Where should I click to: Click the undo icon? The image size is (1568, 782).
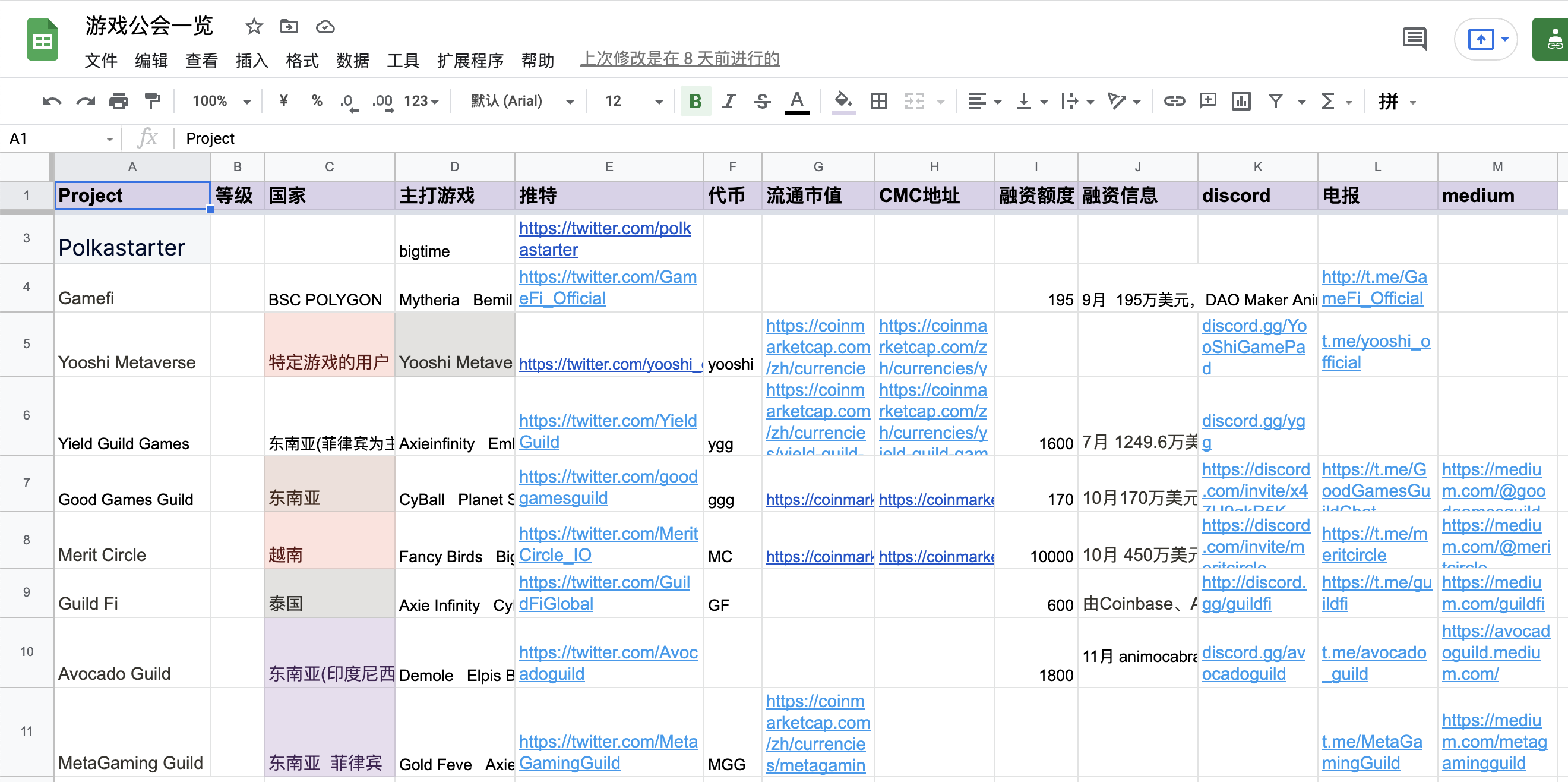pyautogui.click(x=52, y=101)
